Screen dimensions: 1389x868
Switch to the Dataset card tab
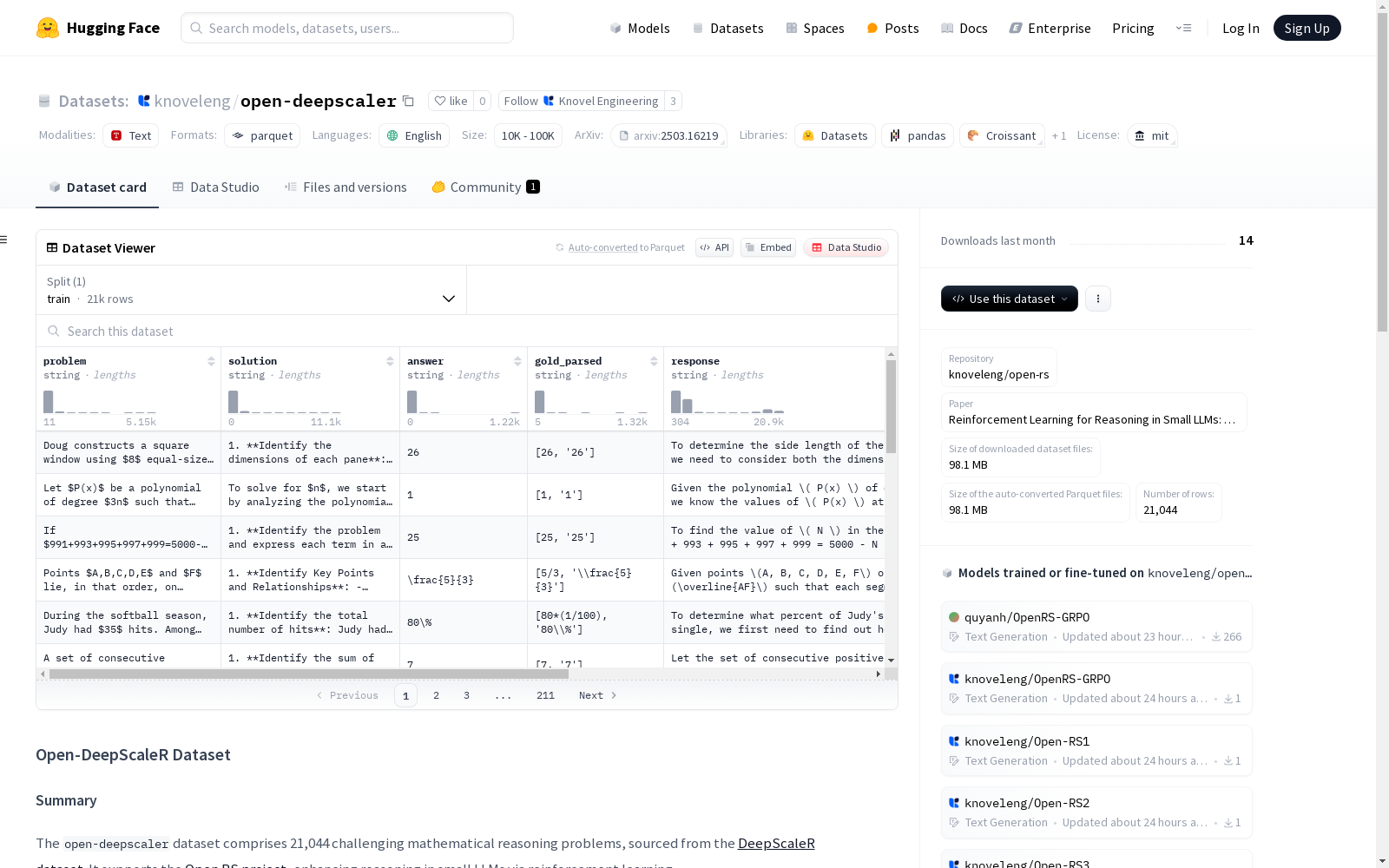click(x=97, y=187)
